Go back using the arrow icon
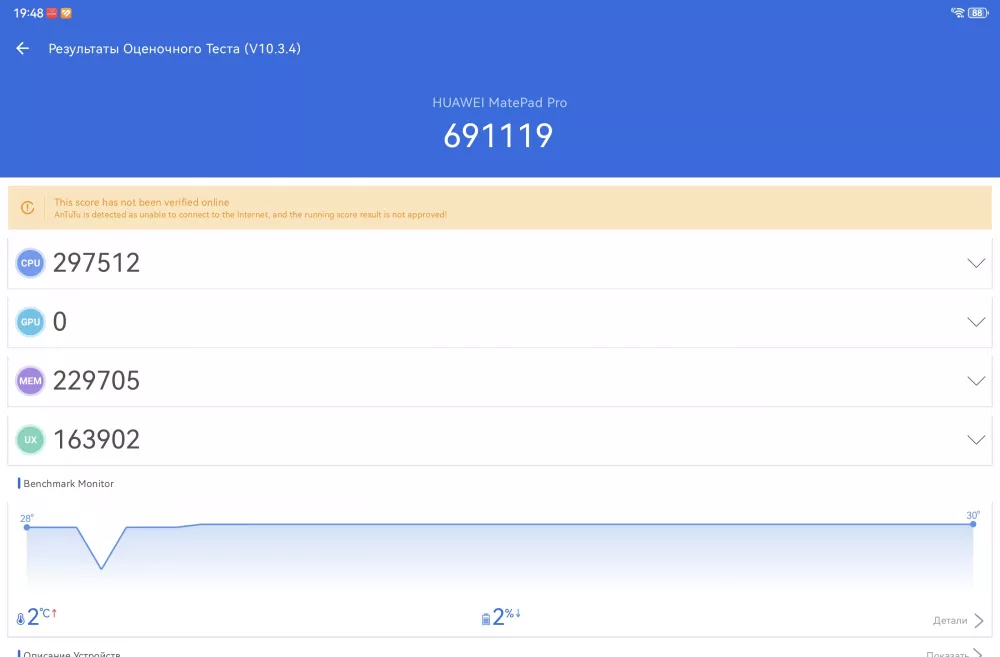This screenshot has height=657, width=1000. [22, 48]
